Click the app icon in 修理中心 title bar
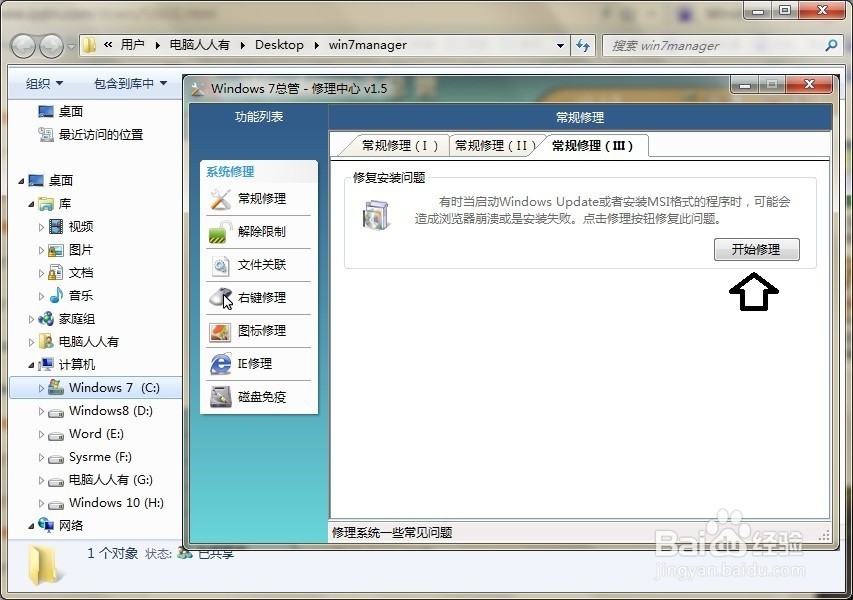Screen dimensions: 853x600 pos(198,89)
